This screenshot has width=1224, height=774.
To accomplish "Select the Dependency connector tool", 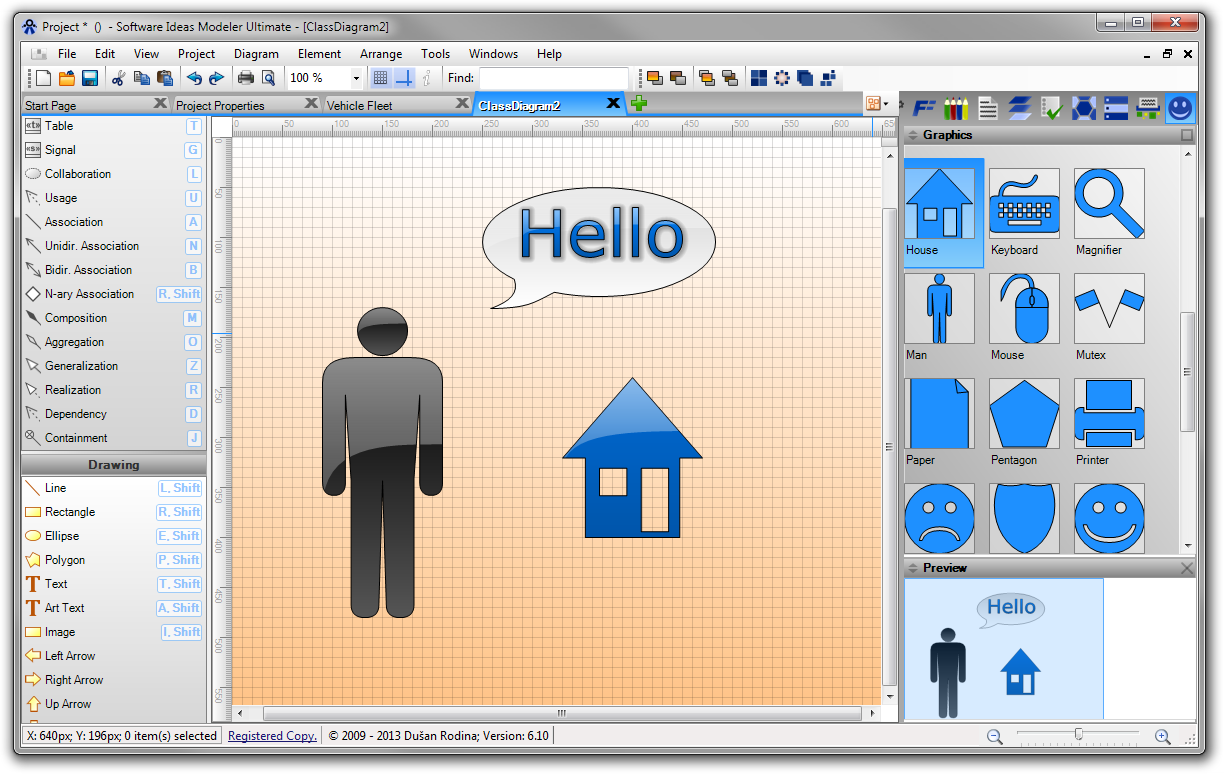I will [x=112, y=414].
